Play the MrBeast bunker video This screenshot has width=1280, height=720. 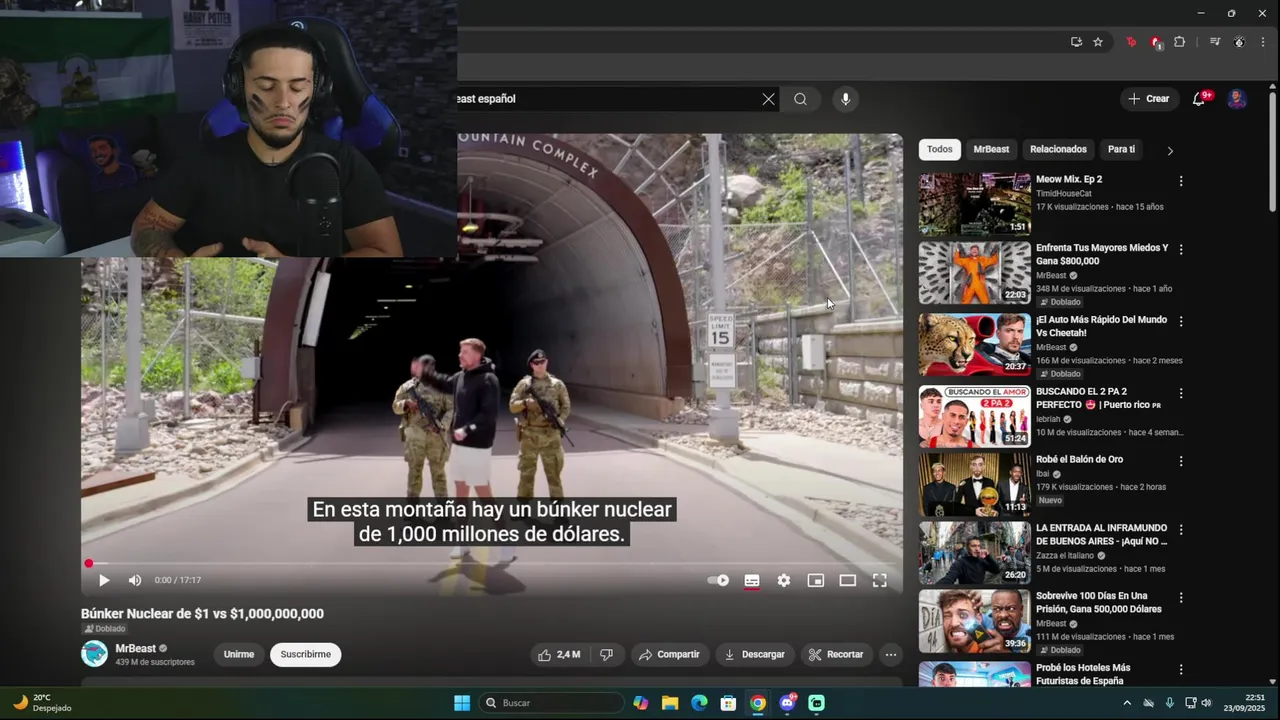(104, 580)
